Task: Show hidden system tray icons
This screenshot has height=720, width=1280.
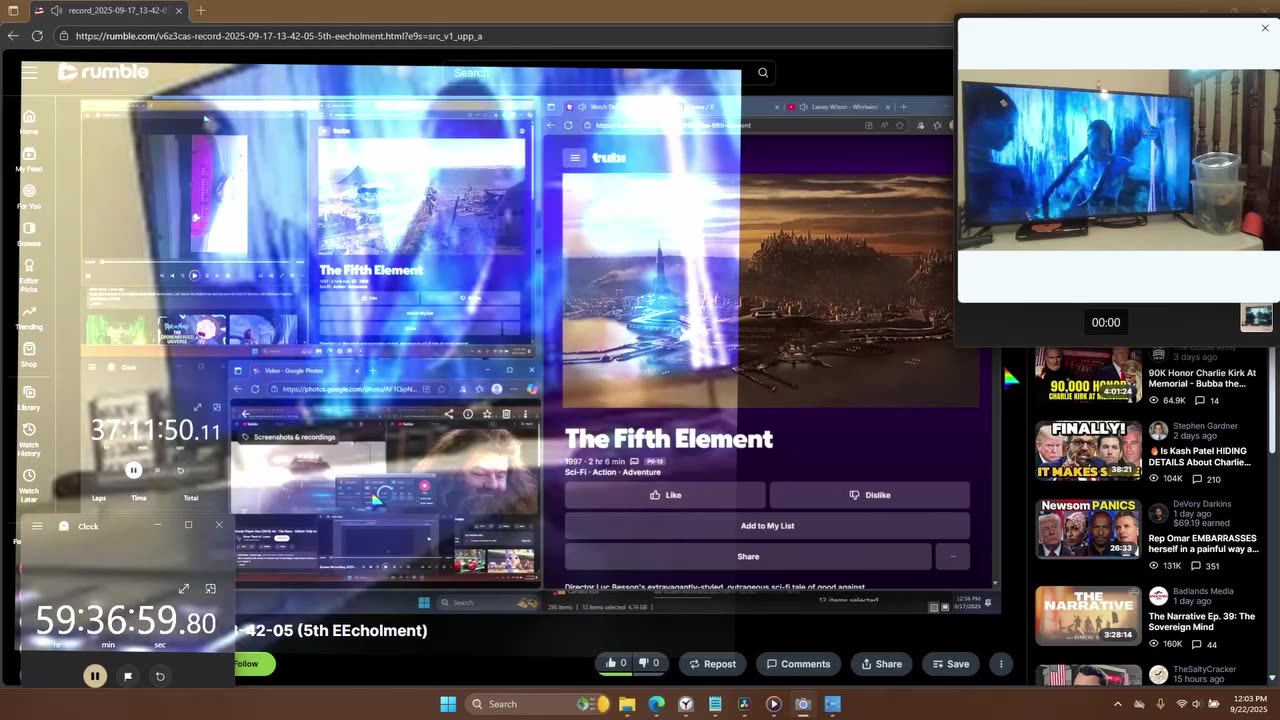Action: 1118,704
